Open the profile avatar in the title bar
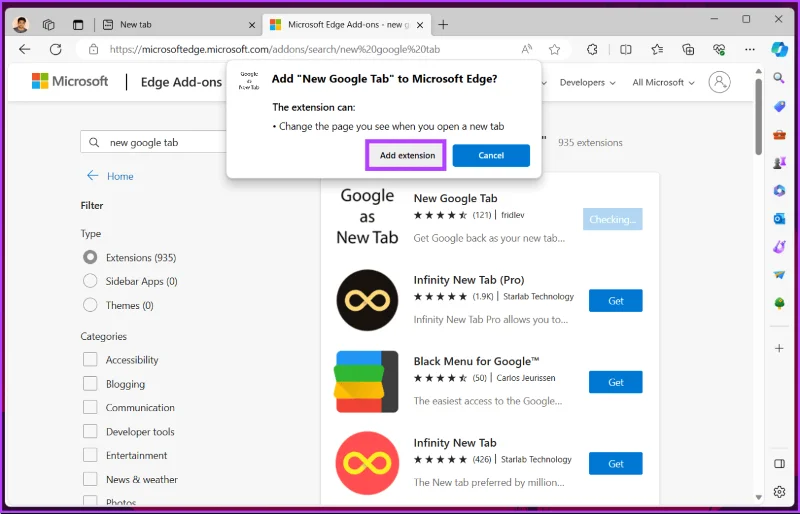The height and width of the screenshot is (514, 800). coord(21,24)
